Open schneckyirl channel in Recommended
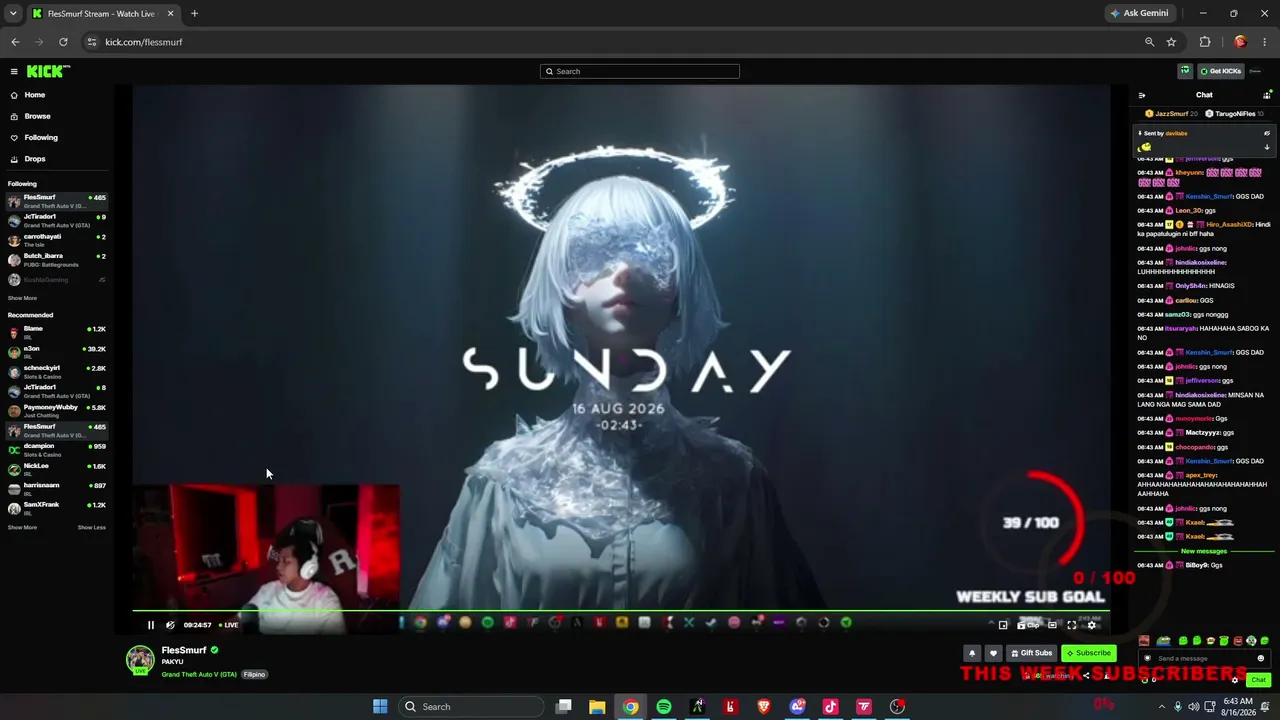This screenshot has height=720, width=1280. click(57, 372)
